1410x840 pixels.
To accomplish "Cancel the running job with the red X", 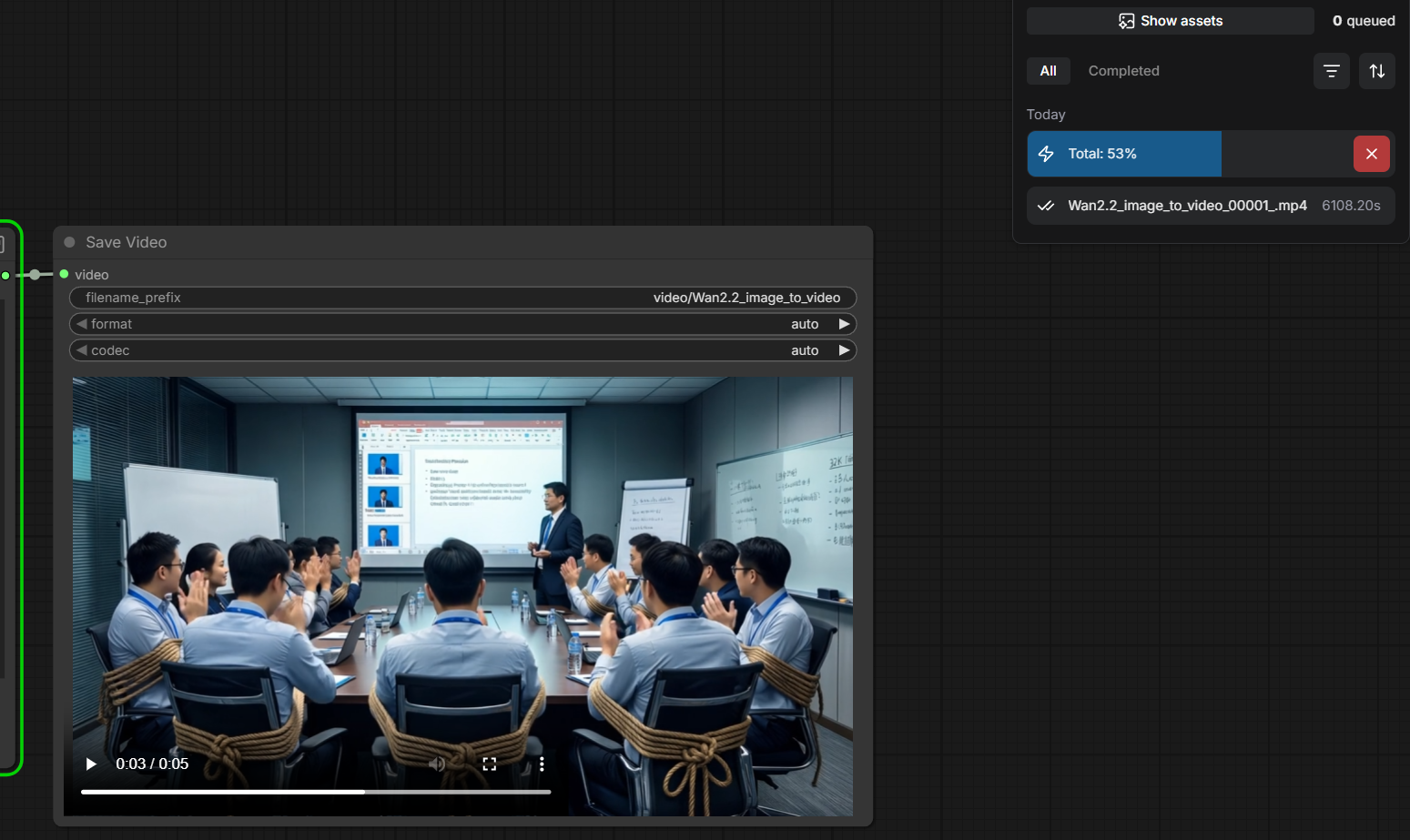I will coord(1371,154).
